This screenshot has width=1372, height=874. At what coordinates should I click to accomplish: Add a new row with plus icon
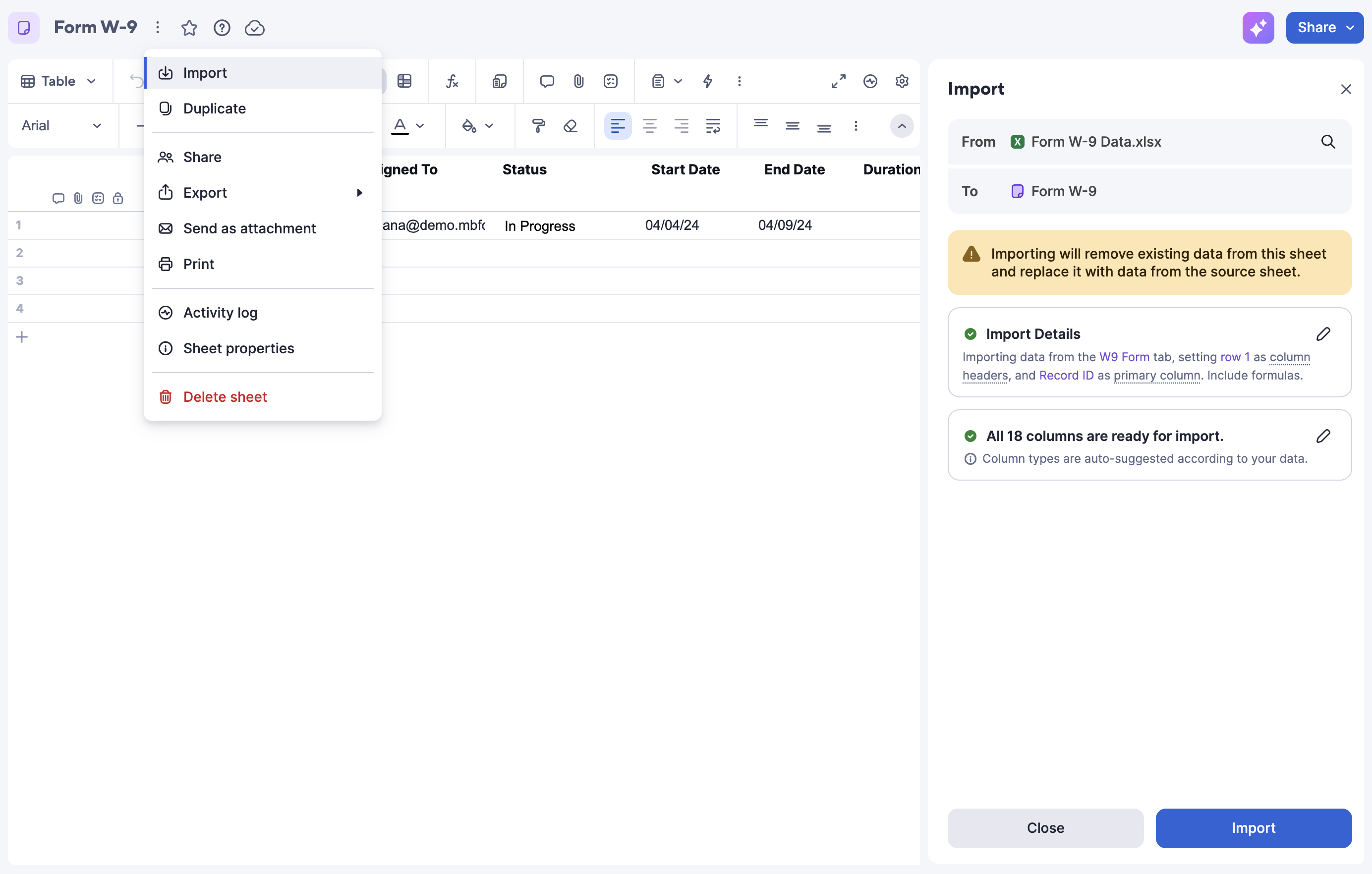[x=22, y=336]
